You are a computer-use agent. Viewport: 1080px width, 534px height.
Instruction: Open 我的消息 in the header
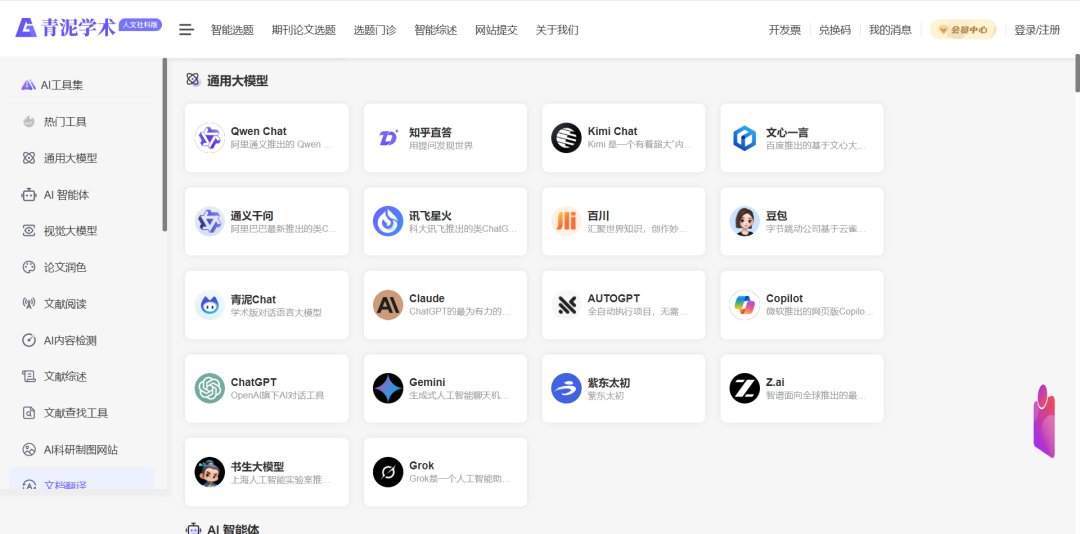(x=890, y=30)
